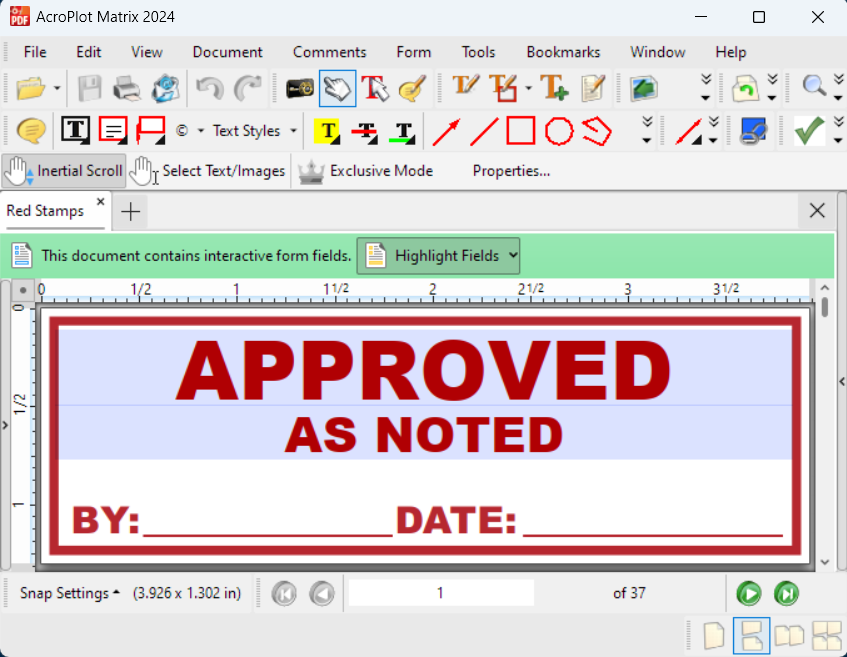The image size is (847, 657).
Task: Toggle Exclusive Mode
Action: pos(366,171)
